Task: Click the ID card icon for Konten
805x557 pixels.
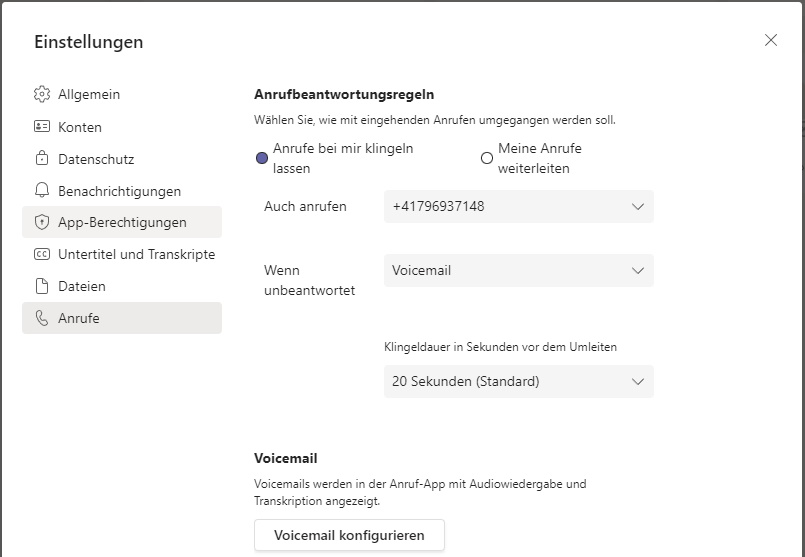Action: pos(42,126)
